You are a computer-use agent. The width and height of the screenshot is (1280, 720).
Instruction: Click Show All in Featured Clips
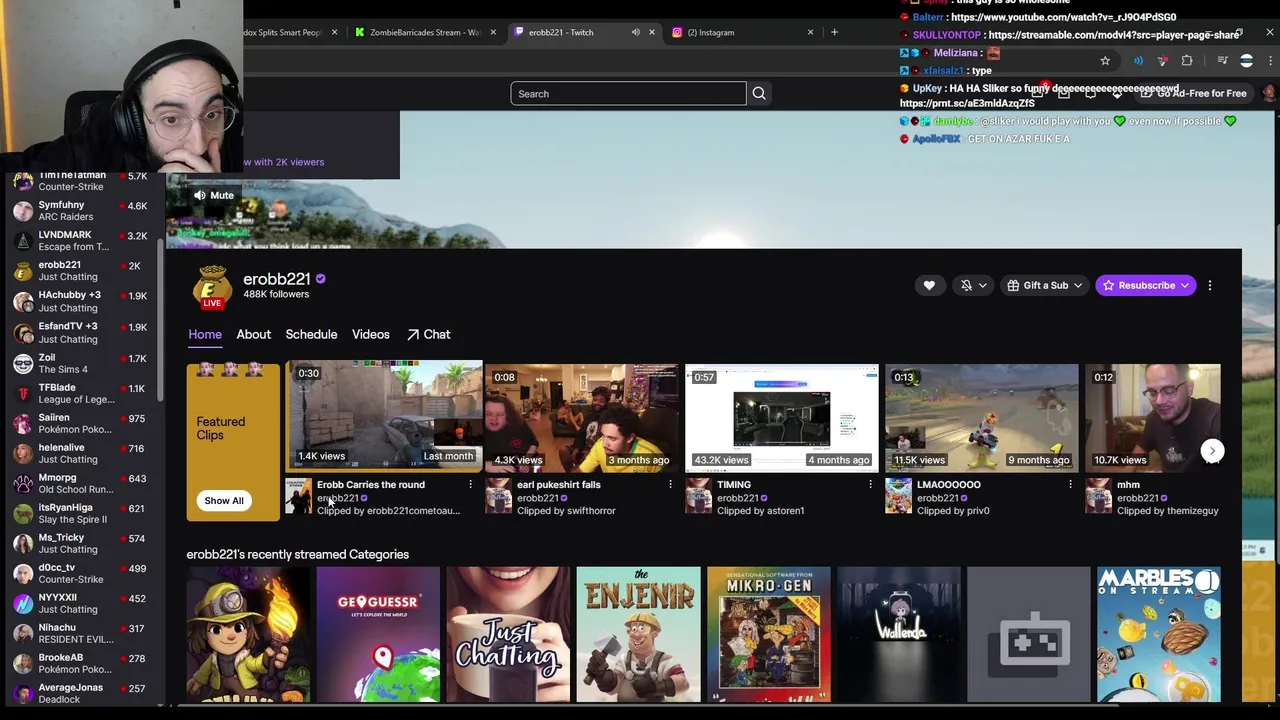[x=224, y=500]
